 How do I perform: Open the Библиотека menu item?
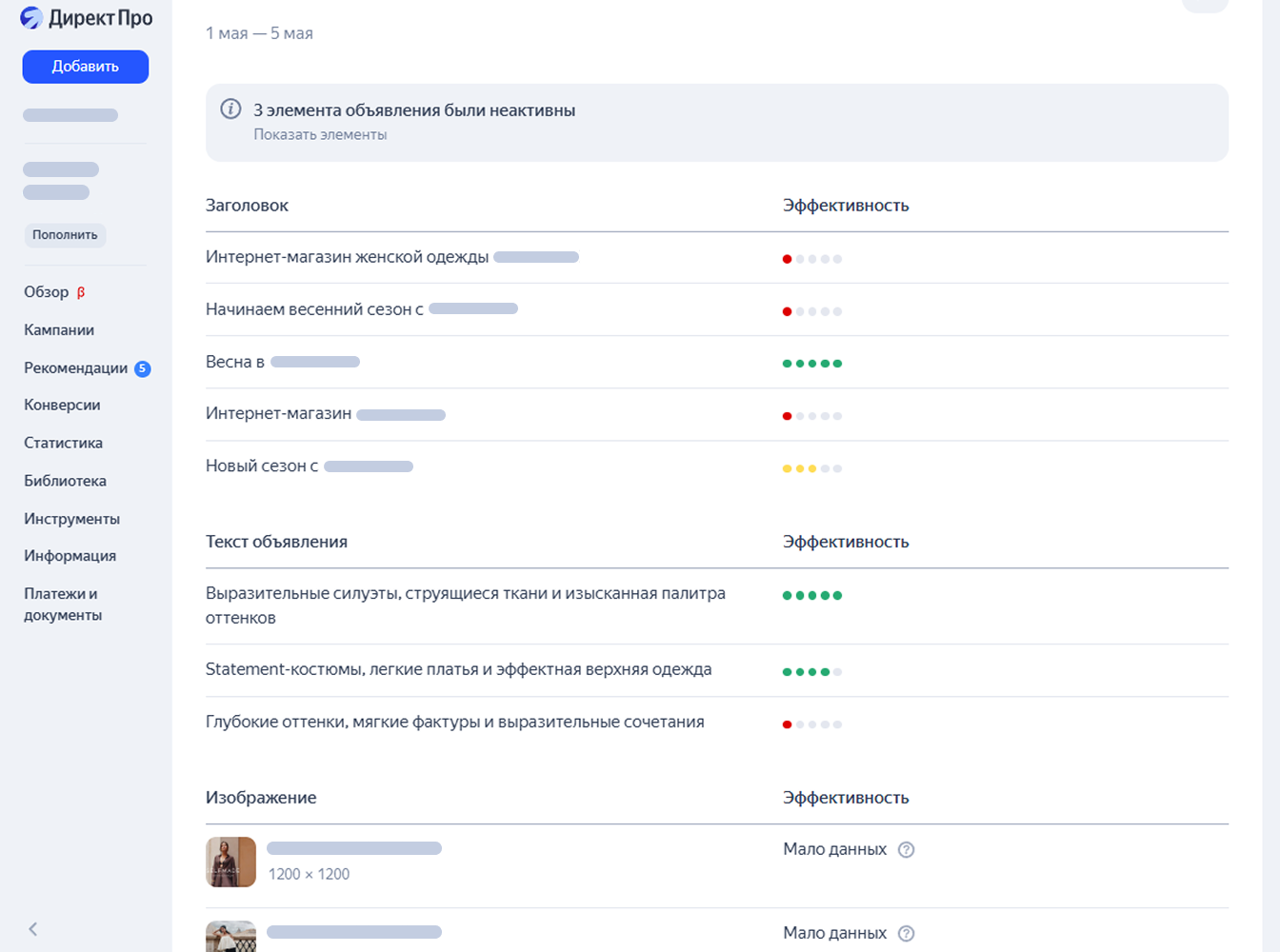65,481
